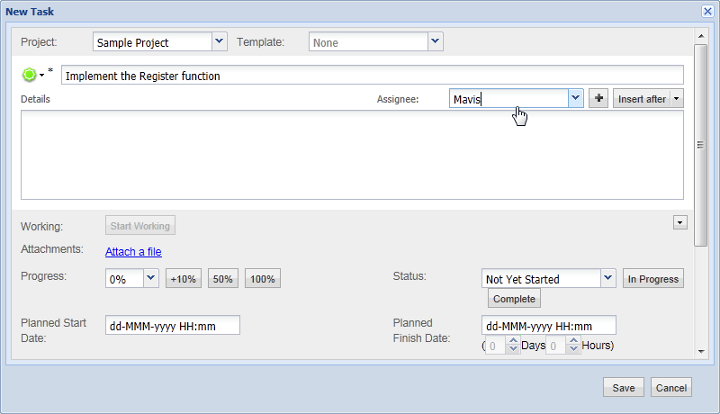Cancel the new task dialog
This screenshot has height=414, width=720.
[671, 387]
